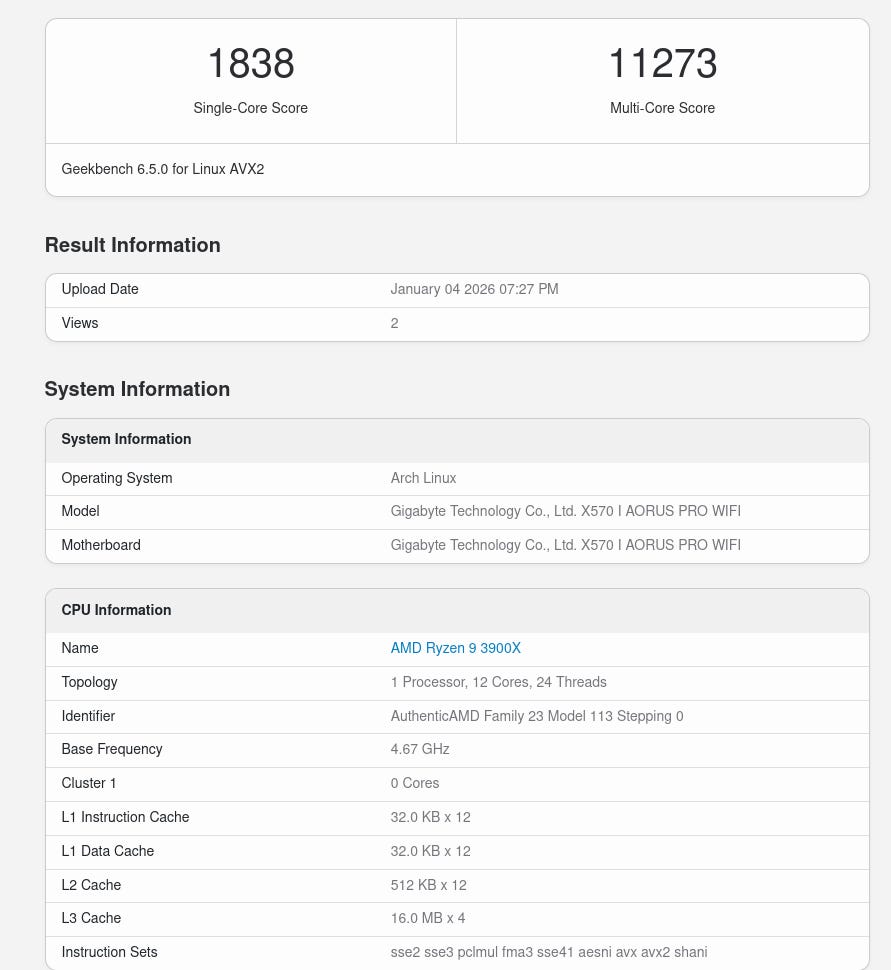
Task: Select L1 Data Cache value 32.0 KB x 12
Action: point(430,851)
